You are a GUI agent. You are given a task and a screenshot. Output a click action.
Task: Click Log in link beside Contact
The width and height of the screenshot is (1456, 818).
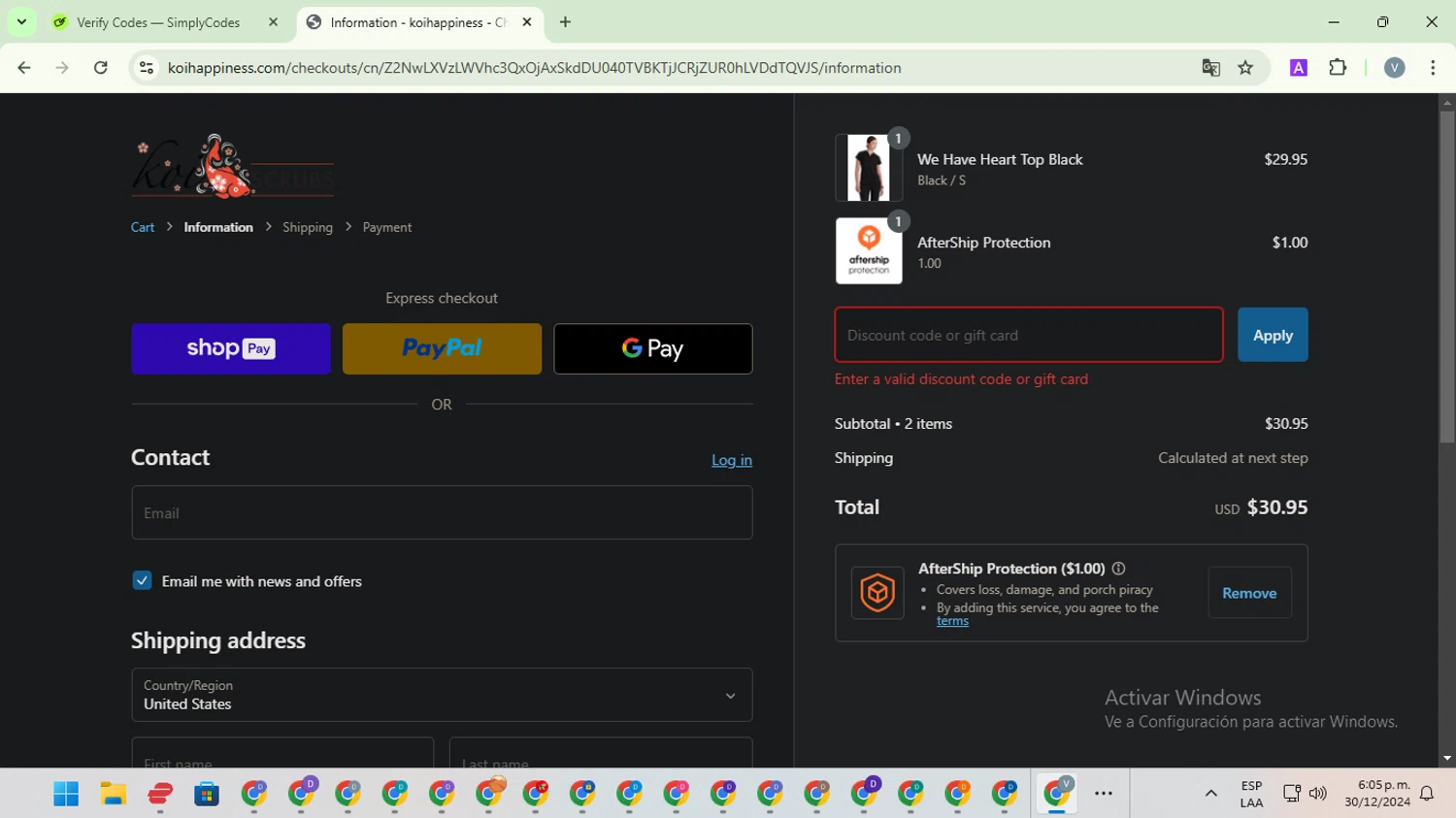pyautogui.click(x=732, y=460)
